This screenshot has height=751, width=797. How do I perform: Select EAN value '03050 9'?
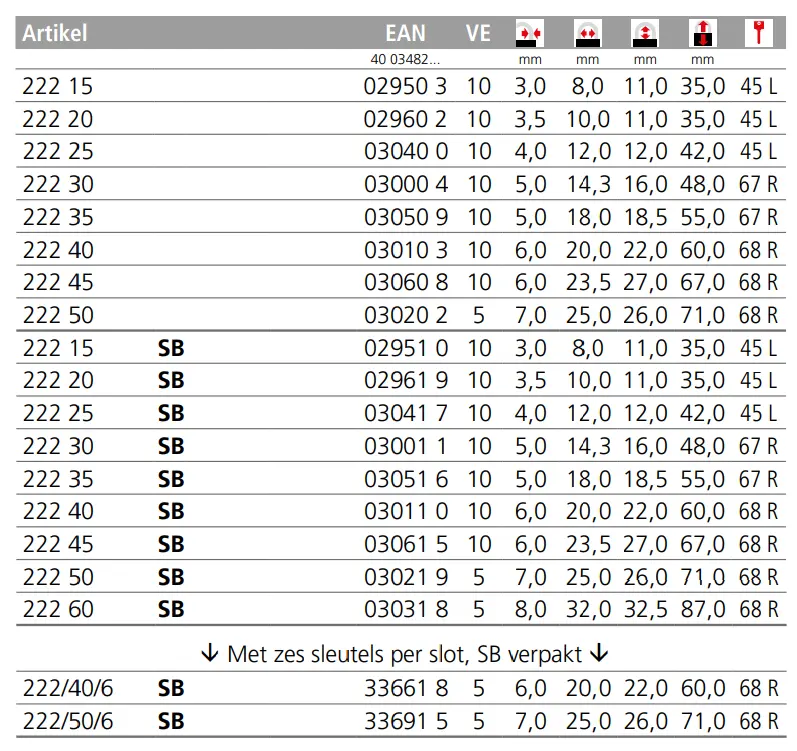406,217
